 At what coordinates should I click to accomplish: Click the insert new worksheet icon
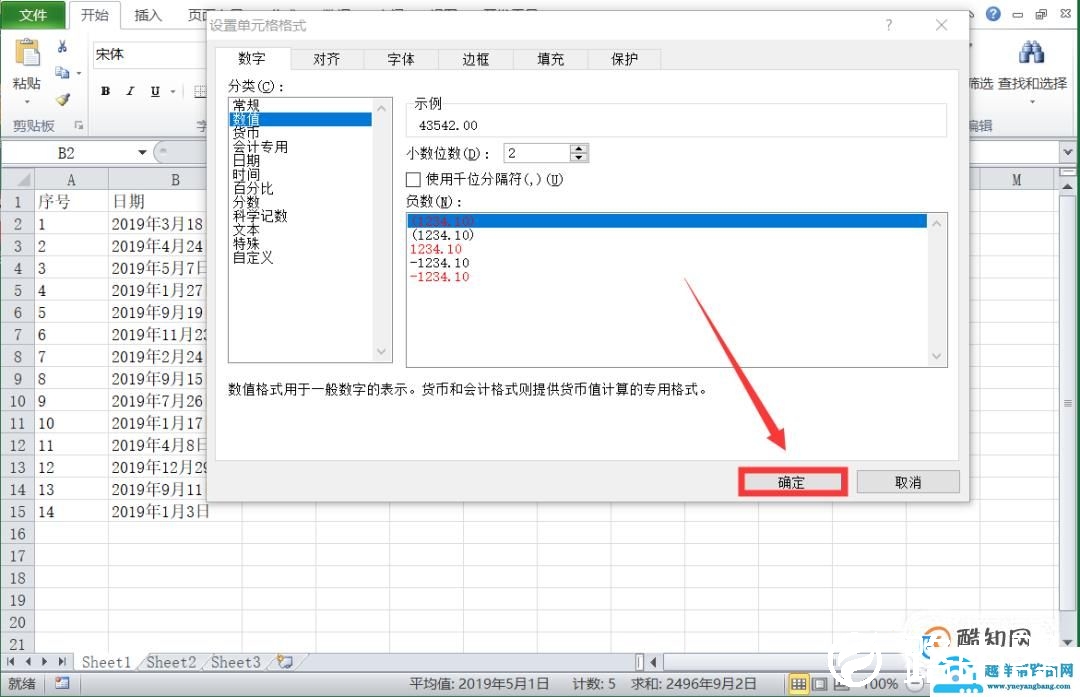pyautogui.click(x=284, y=662)
